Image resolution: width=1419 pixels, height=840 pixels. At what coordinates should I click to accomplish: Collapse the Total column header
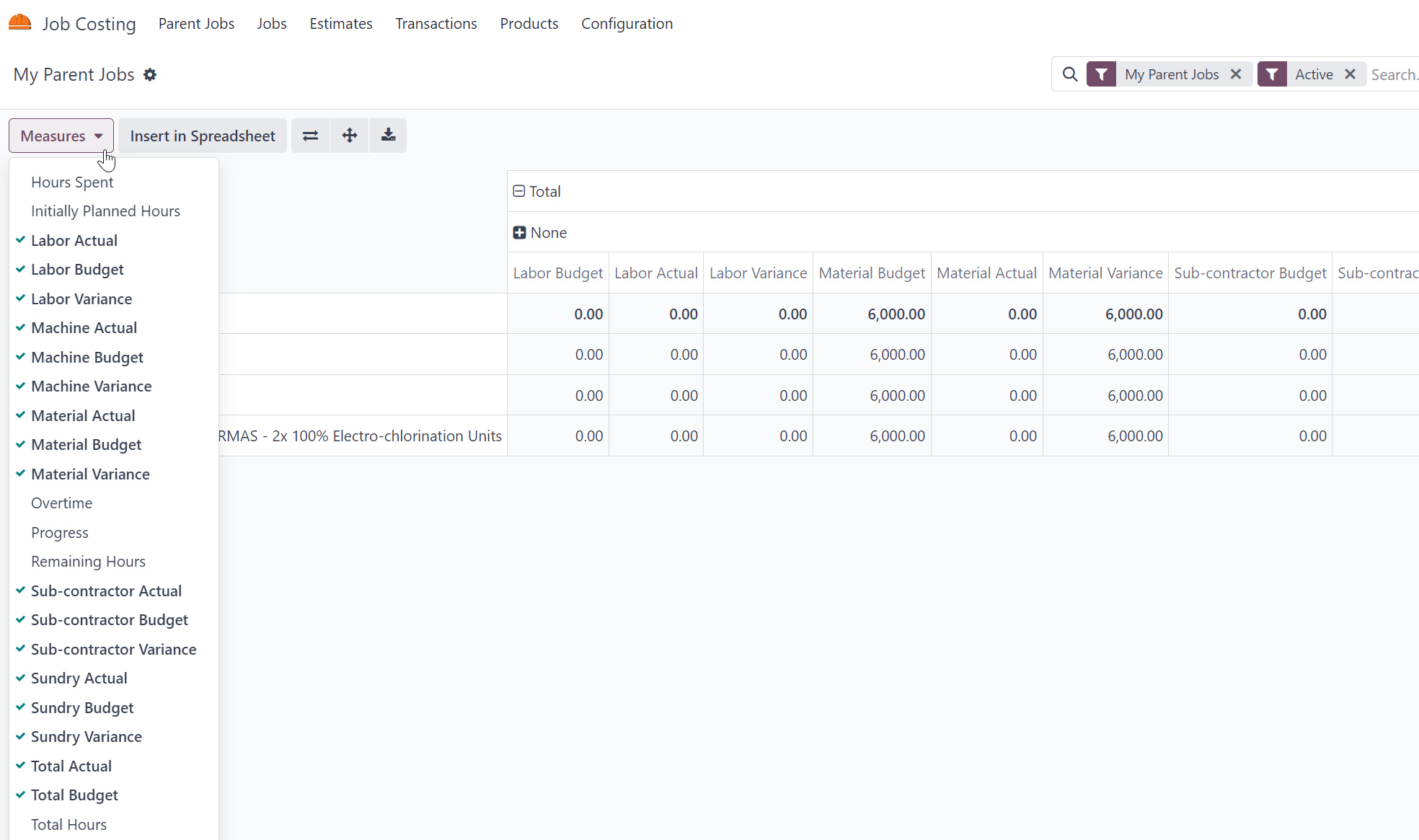pos(537,192)
